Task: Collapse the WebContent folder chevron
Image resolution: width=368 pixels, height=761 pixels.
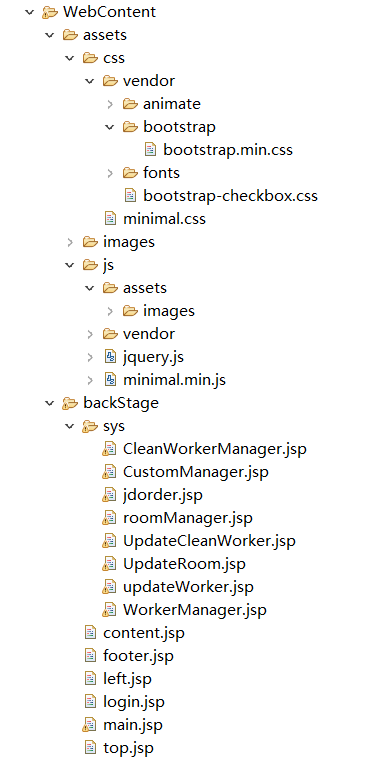Action: click(30, 12)
